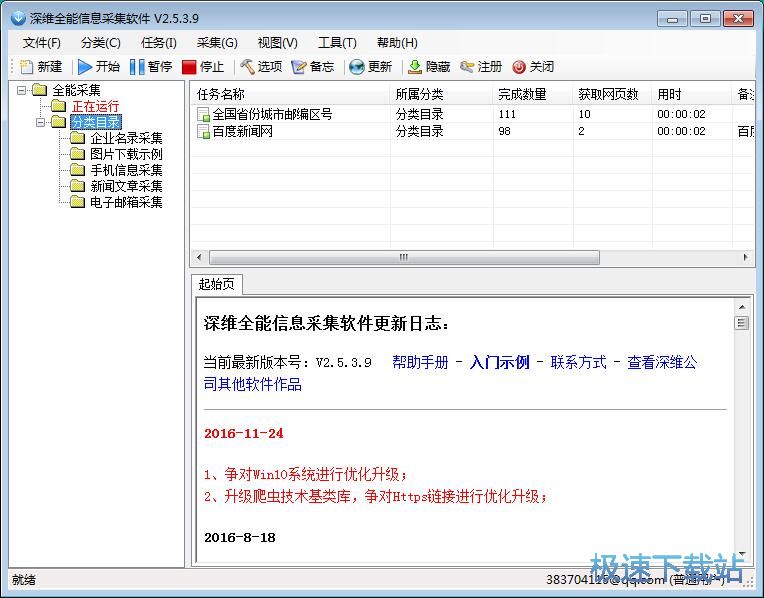Click the 更新 update globe icon

click(357, 67)
